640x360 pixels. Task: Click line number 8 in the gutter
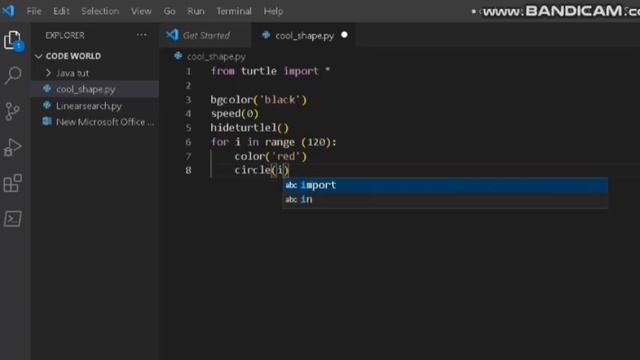pyautogui.click(x=188, y=170)
